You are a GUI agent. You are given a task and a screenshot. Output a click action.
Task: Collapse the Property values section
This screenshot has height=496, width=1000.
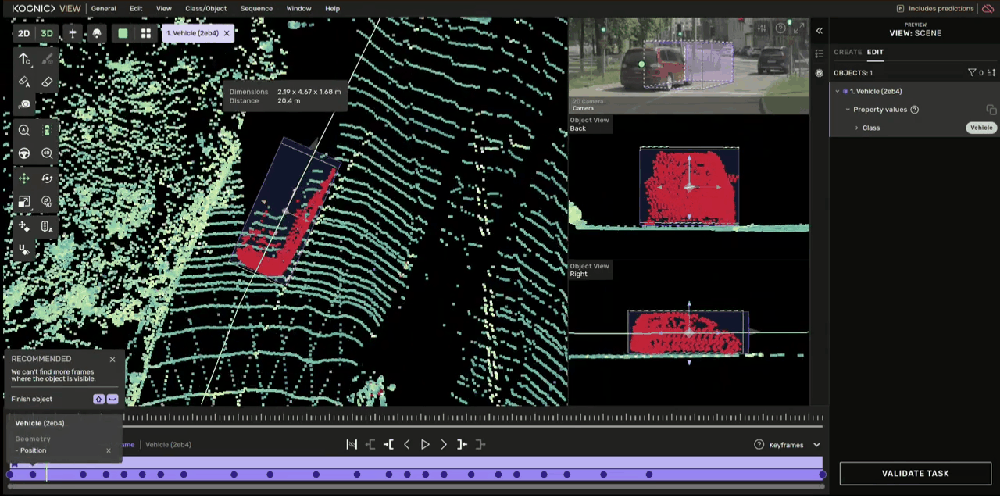click(848, 110)
